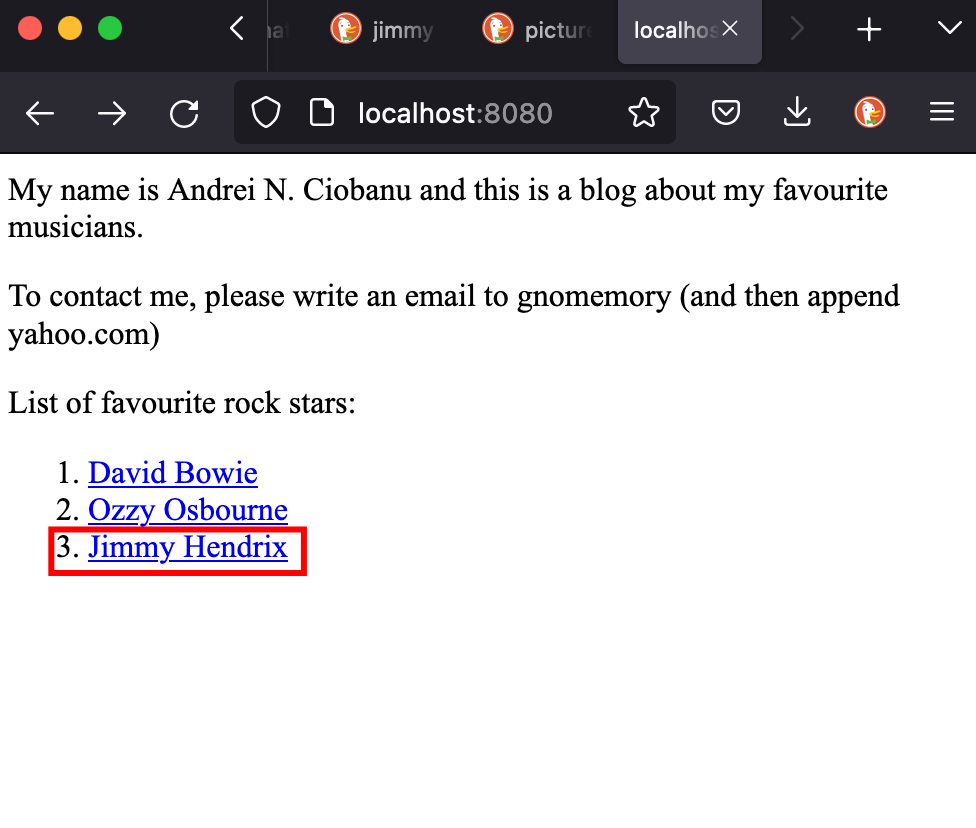Image resolution: width=976 pixels, height=828 pixels.
Task: Bookmark this page with the star
Action: pos(644,114)
